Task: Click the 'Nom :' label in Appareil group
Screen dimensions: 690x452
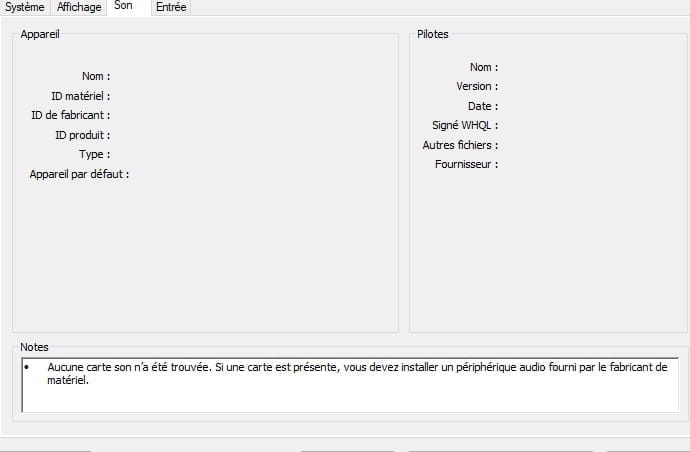Action: click(96, 76)
